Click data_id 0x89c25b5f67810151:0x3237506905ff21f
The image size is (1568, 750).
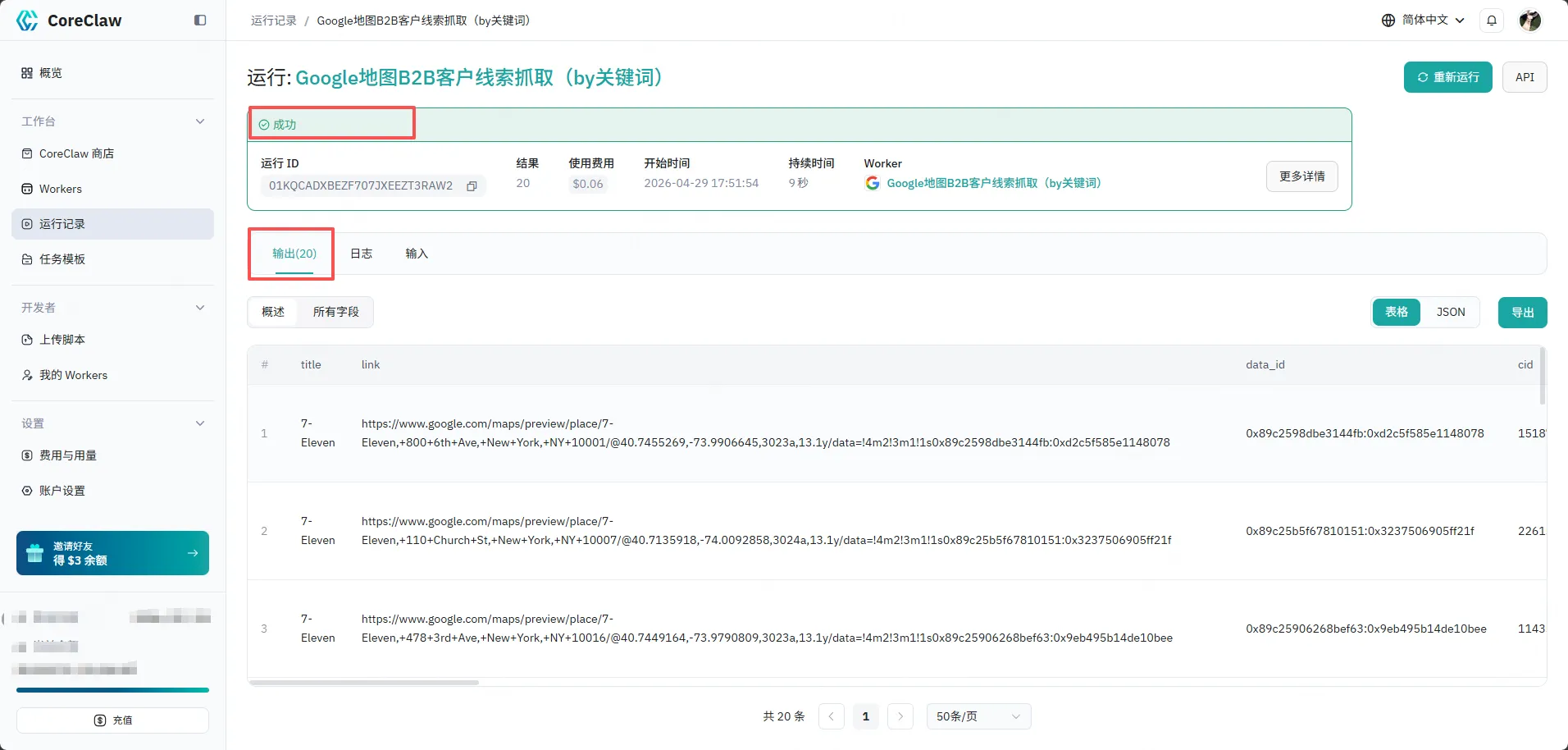1360,531
